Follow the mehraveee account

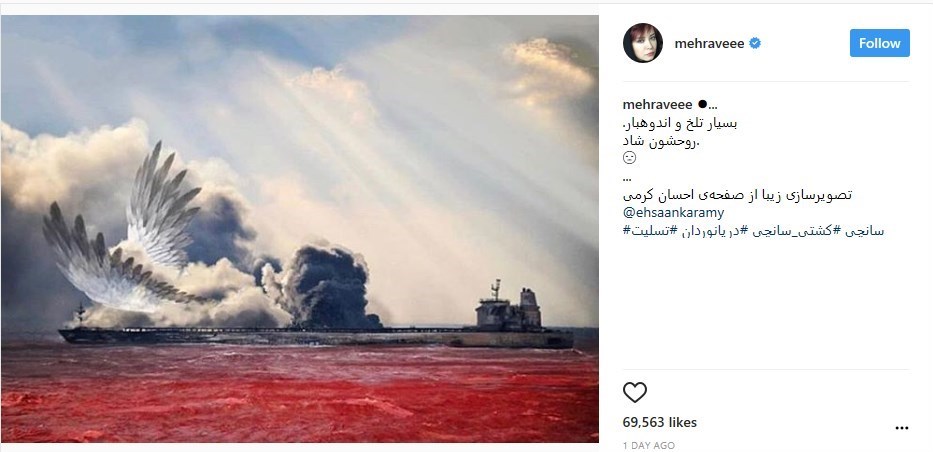tap(879, 43)
